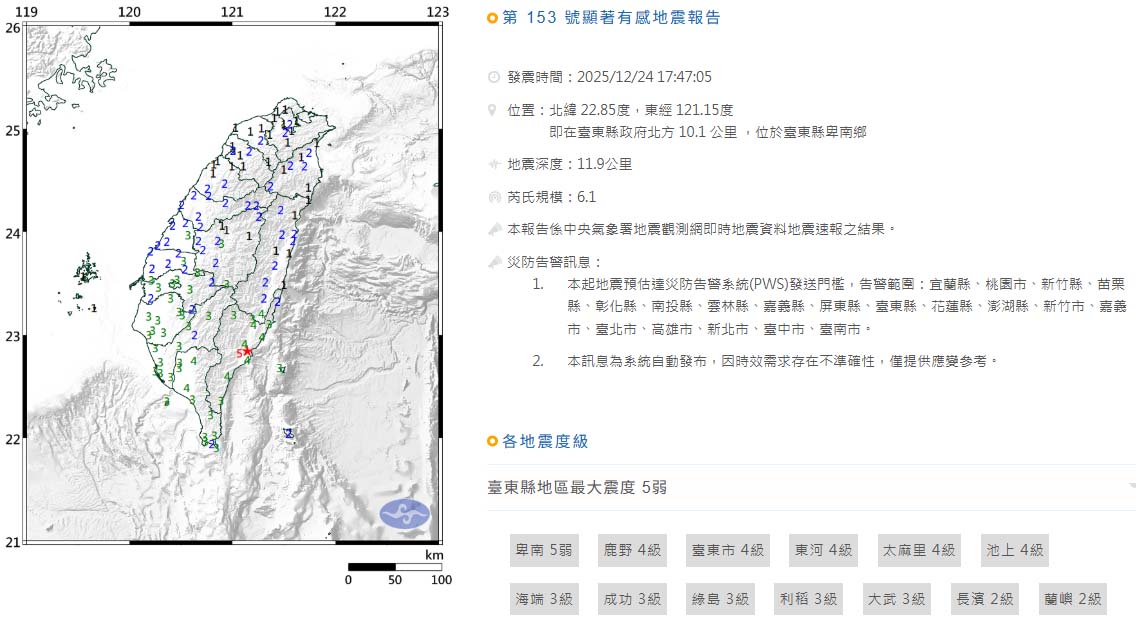Select the 鹿野 4級 intensity tag

tap(632, 550)
